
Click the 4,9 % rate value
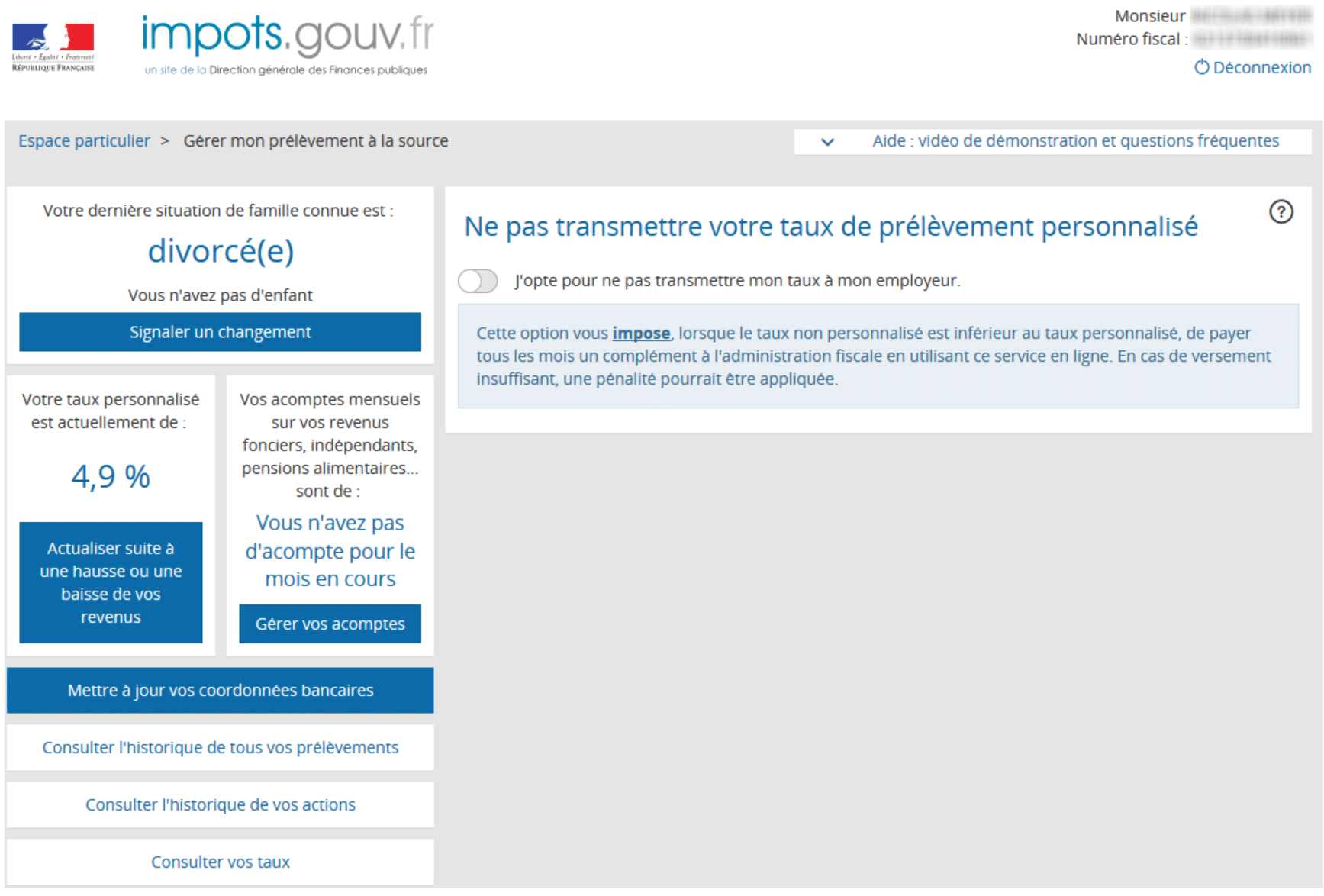(111, 476)
